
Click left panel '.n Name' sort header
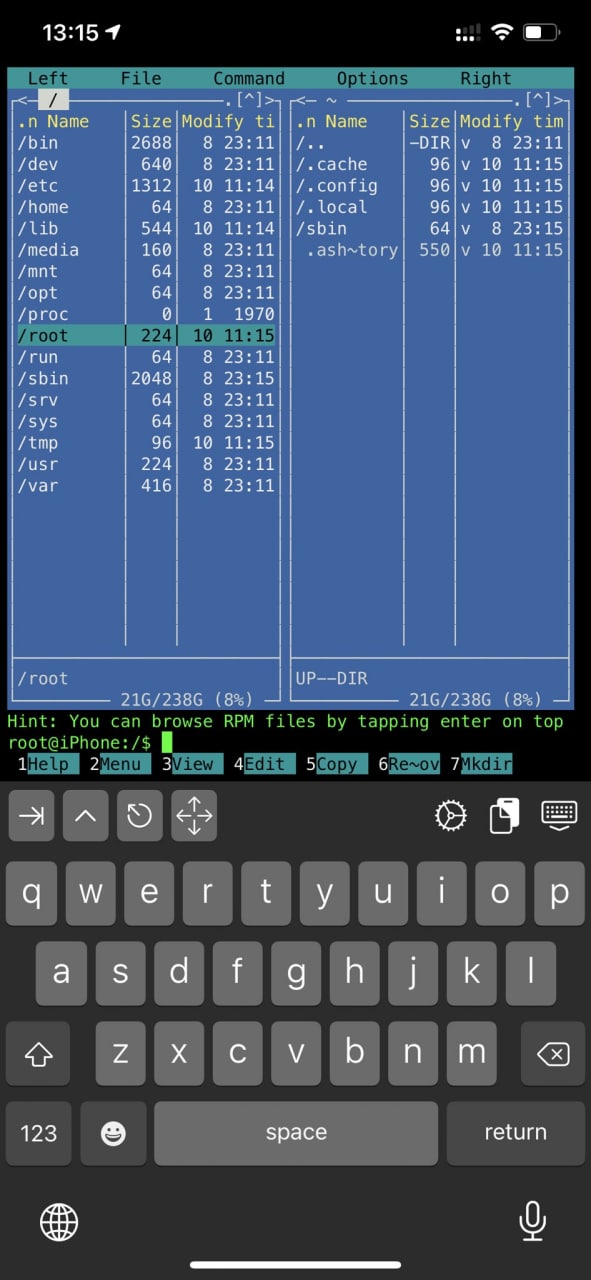click(53, 121)
